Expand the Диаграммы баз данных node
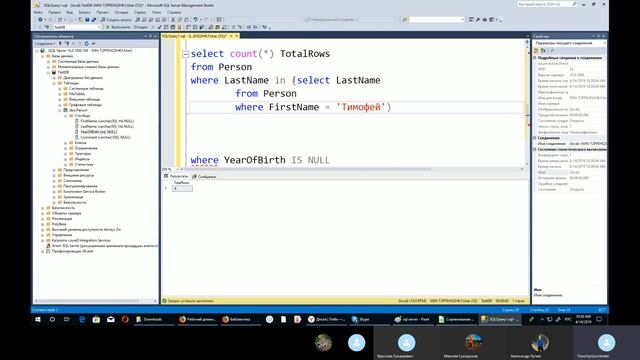This screenshot has width=640, height=360. (54, 78)
